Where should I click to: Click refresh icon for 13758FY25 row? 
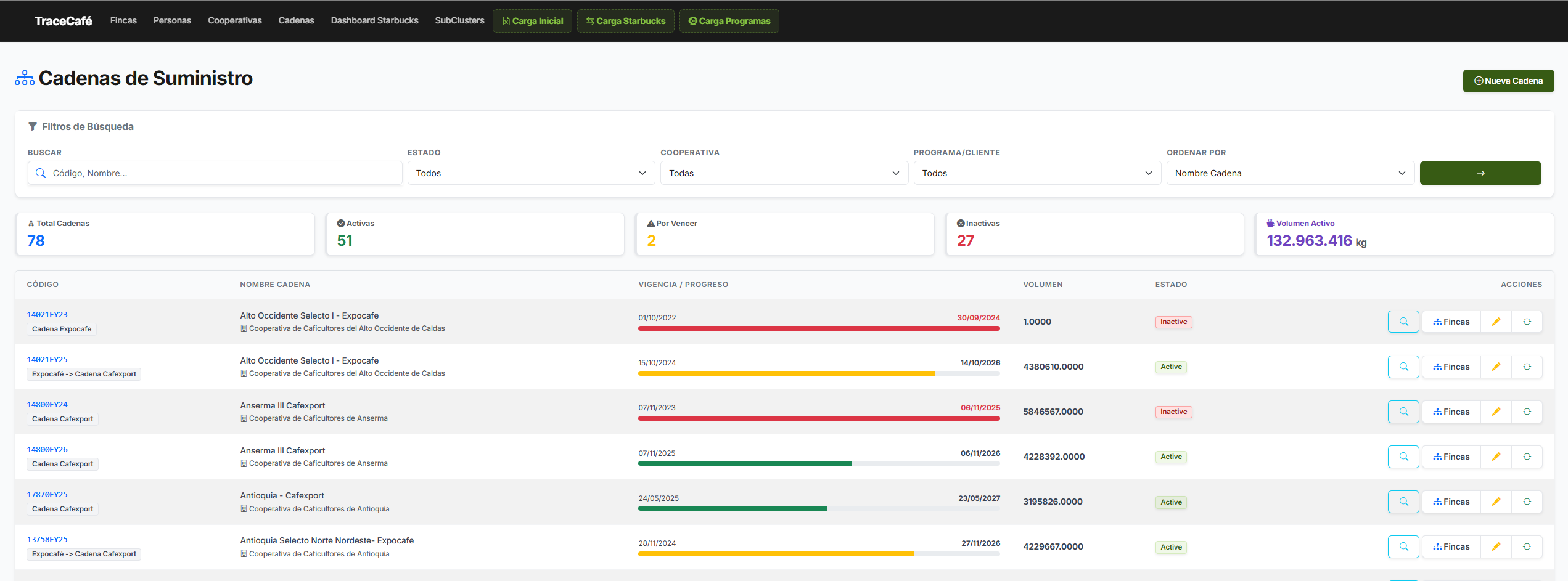coord(1527,546)
